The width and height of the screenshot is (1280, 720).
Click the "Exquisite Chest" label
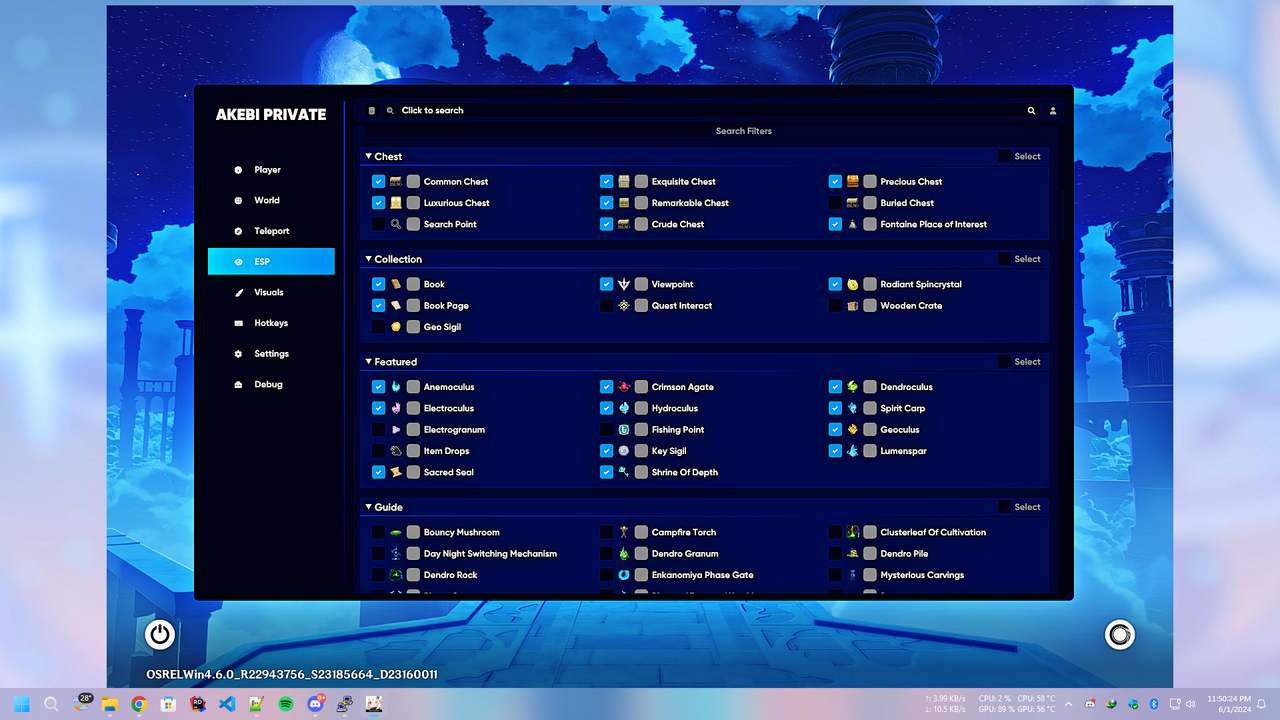684,182
